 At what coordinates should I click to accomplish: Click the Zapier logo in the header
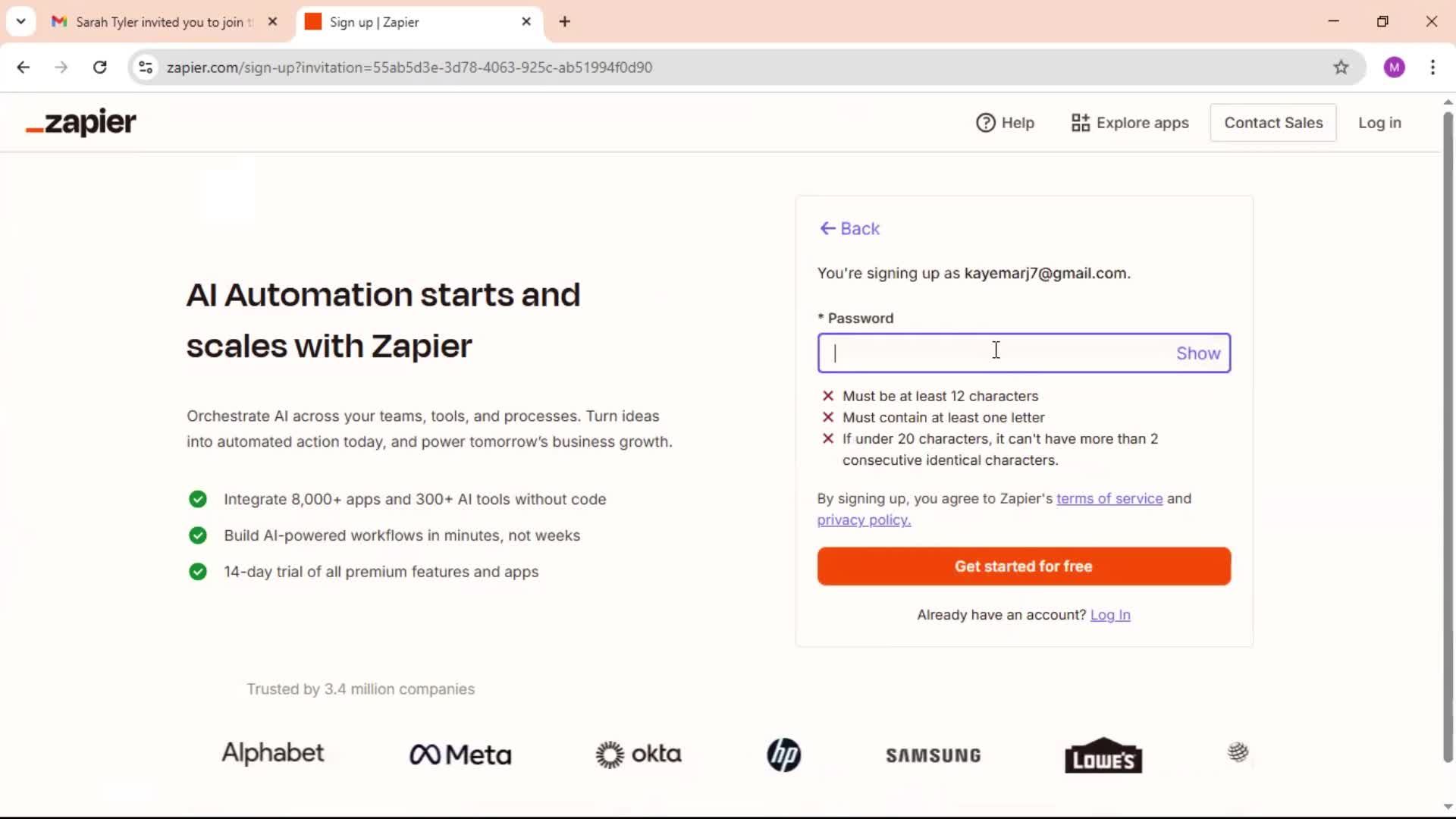[x=81, y=123]
